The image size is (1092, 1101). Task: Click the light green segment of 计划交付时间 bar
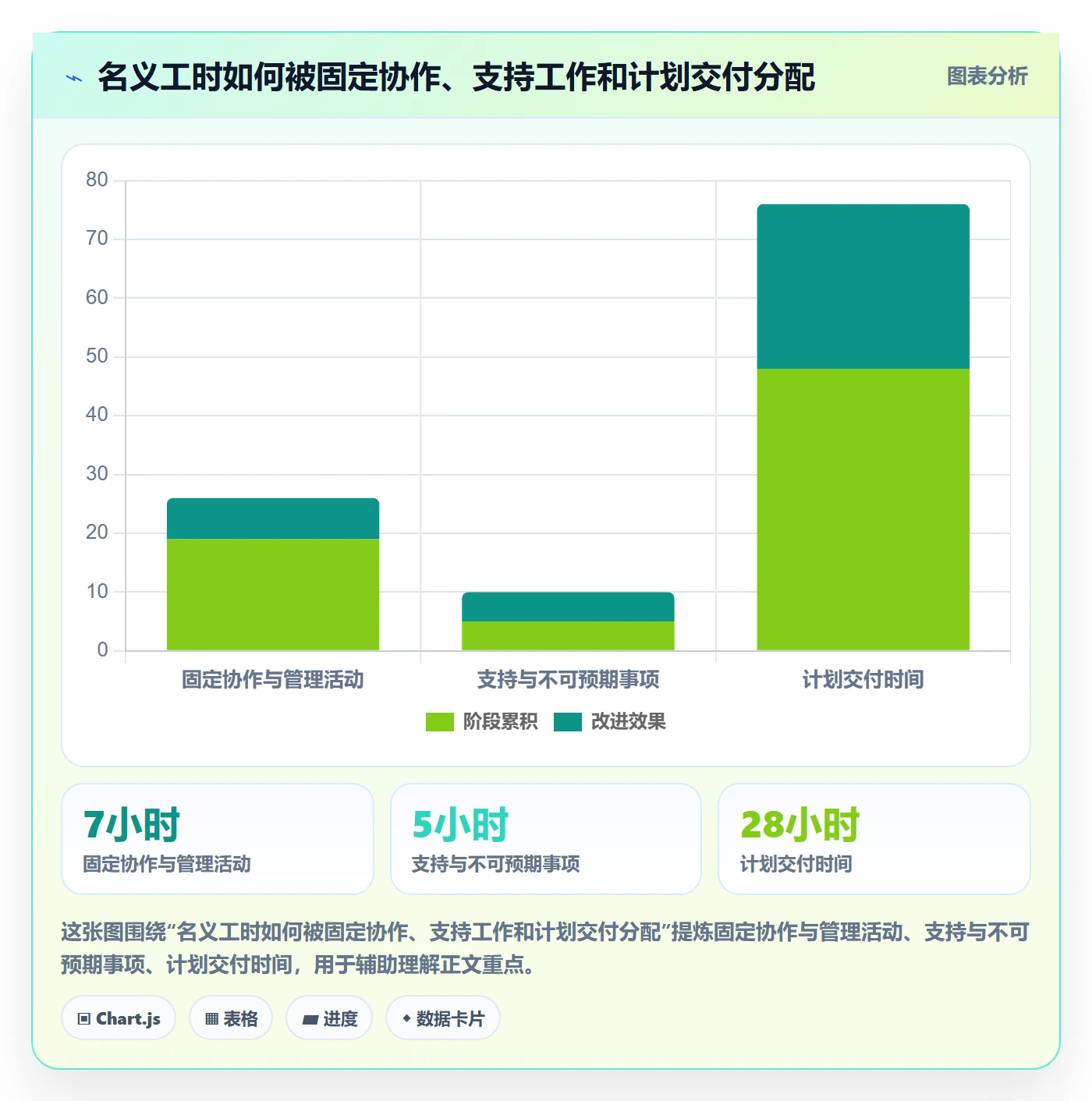point(863,509)
